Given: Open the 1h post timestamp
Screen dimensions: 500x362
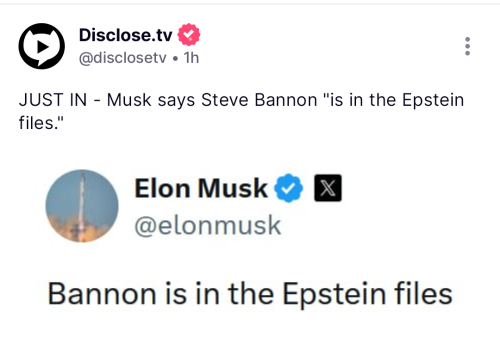Looking at the screenshot, I should [191, 58].
